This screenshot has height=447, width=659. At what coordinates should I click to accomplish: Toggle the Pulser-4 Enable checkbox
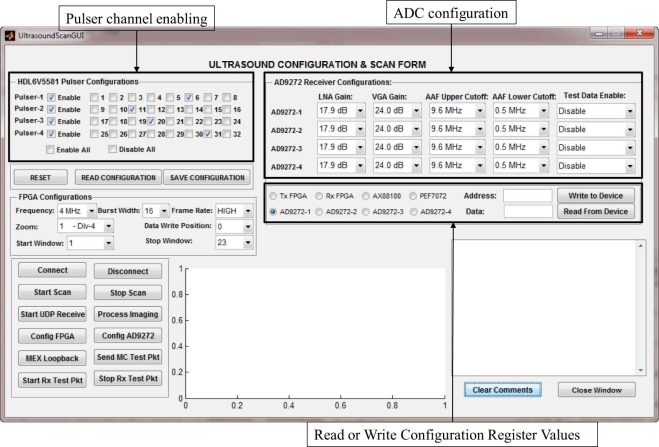pyautogui.click(x=51, y=134)
